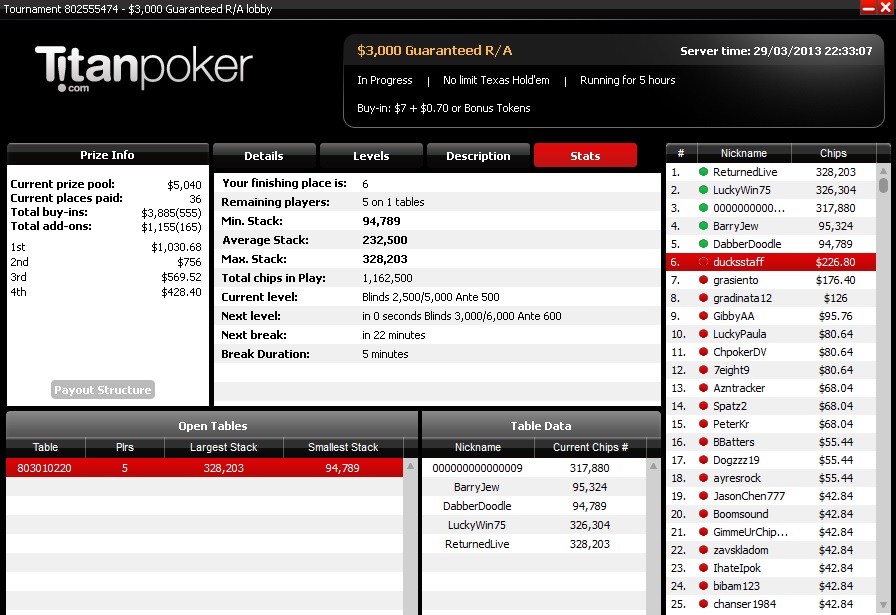
Task: Click red status dot beside IhateIpok
Action: coord(703,568)
